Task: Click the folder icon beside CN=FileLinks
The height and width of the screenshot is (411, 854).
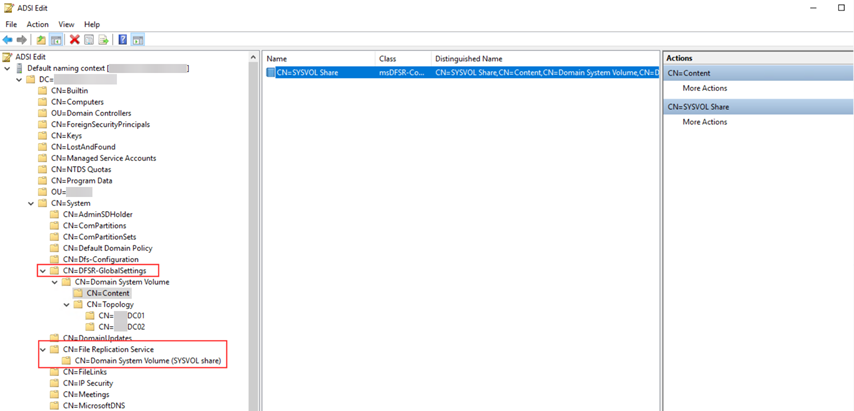Action: point(54,372)
